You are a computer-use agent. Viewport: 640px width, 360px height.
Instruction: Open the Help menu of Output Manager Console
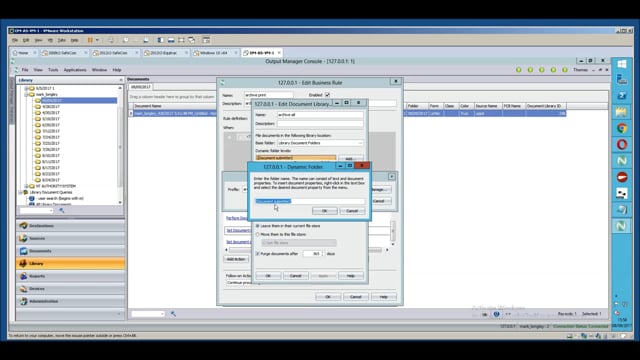pyautogui.click(x=117, y=70)
